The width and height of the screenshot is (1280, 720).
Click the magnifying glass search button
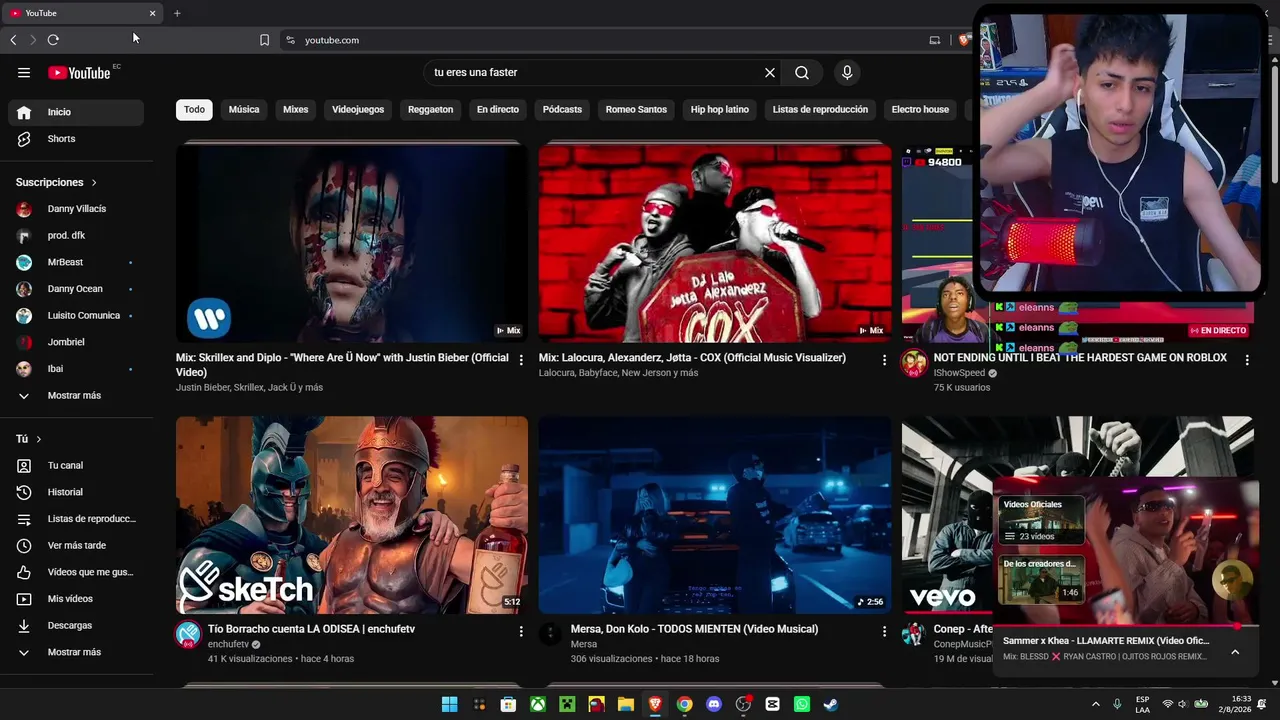[x=802, y=72]
